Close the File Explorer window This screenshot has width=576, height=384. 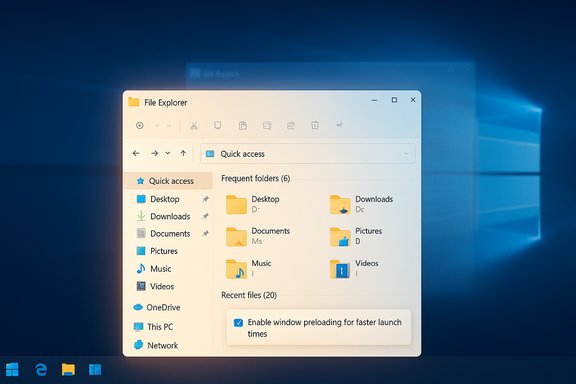(x=413, y=100)
